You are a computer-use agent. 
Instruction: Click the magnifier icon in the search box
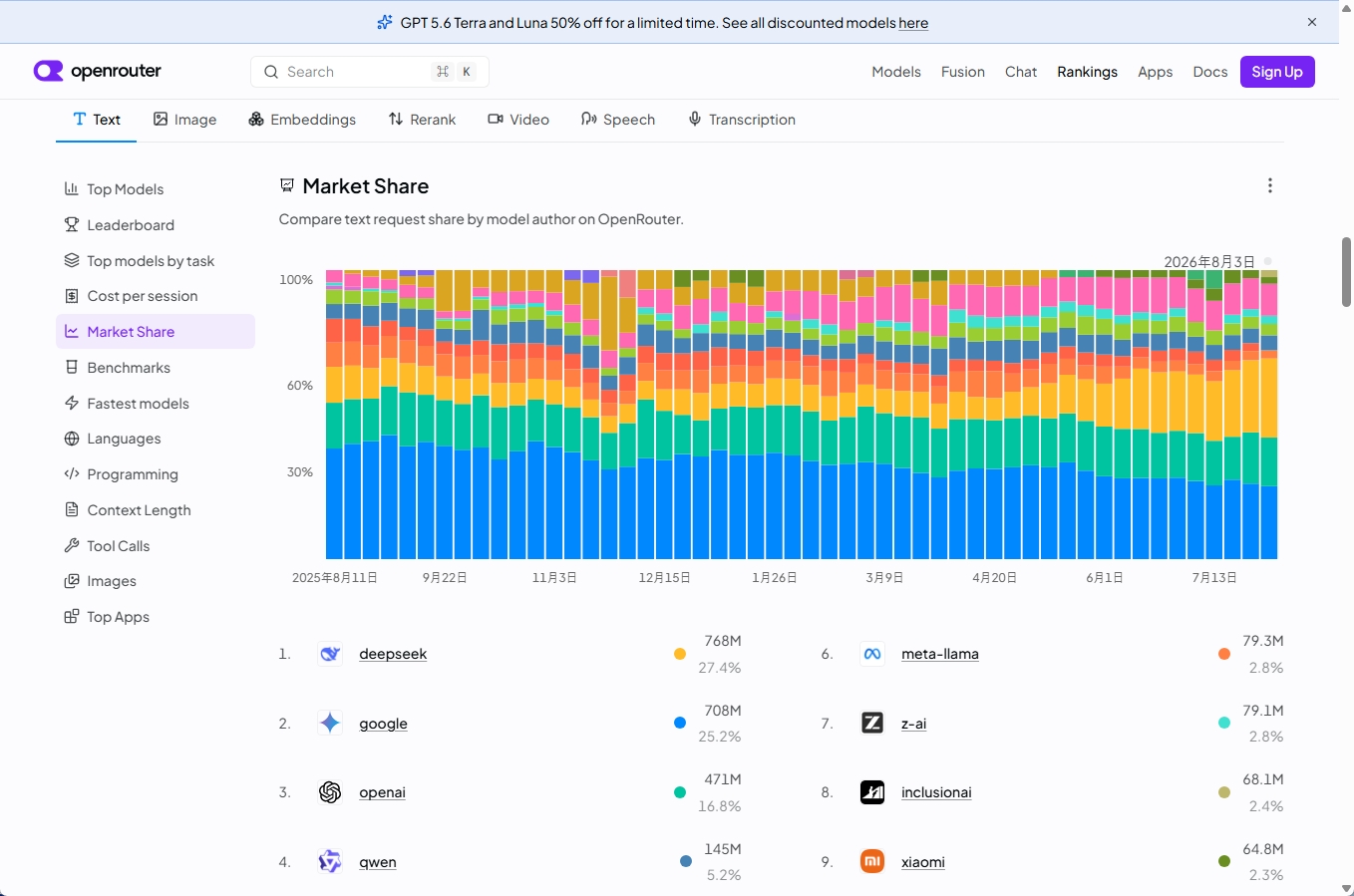(270, 72)
